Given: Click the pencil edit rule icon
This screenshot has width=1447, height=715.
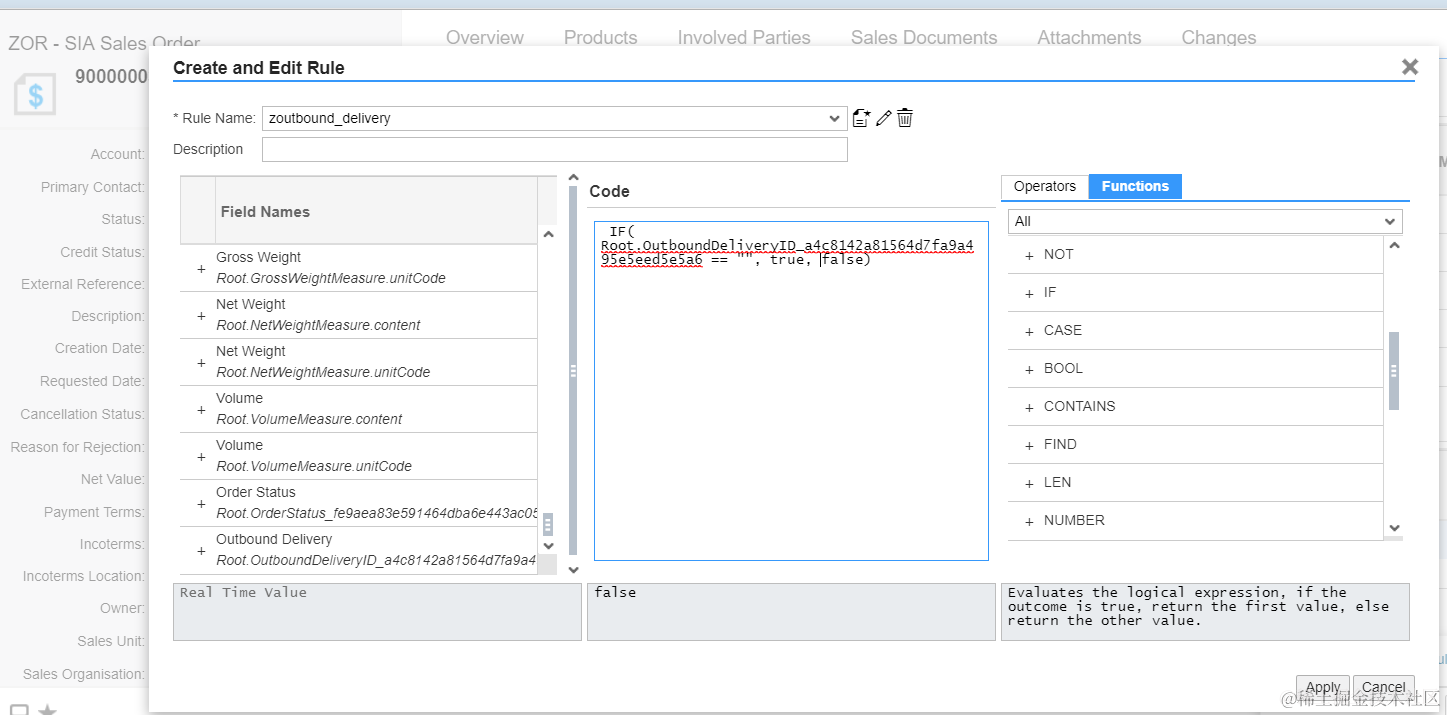Looking at the screenshot, I should coord(883,118).
